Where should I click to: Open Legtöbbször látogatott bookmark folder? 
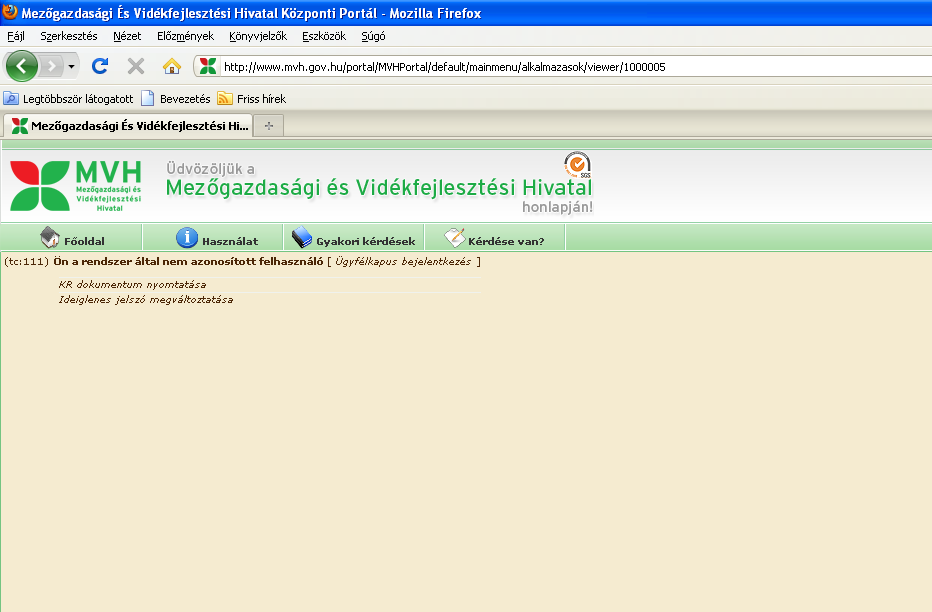pos(68,99)
